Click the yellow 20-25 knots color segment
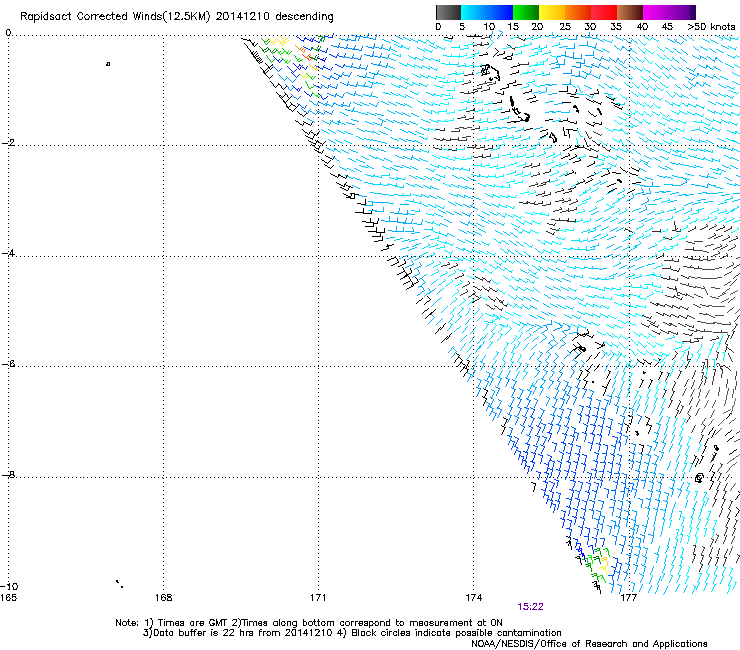Screen dimensions: 740x650 pos(552,12)
